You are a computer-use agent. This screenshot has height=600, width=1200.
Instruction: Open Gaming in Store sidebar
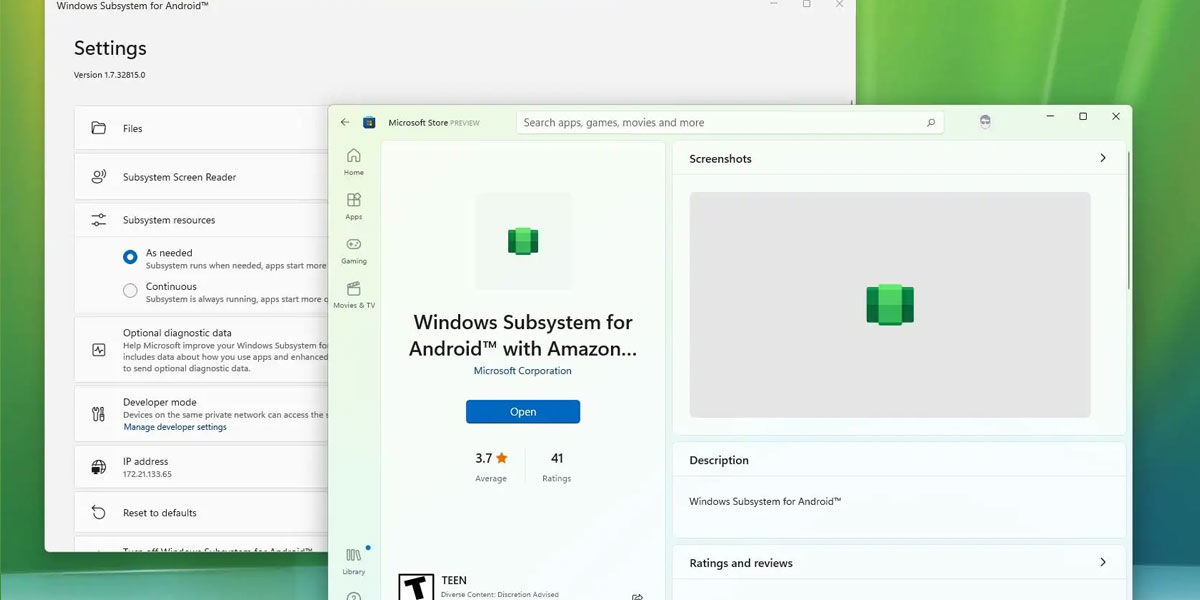pos(354,250)
